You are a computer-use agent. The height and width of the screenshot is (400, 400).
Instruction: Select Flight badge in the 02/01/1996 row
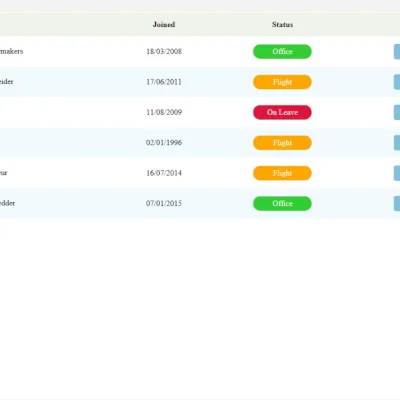[282, 143]
